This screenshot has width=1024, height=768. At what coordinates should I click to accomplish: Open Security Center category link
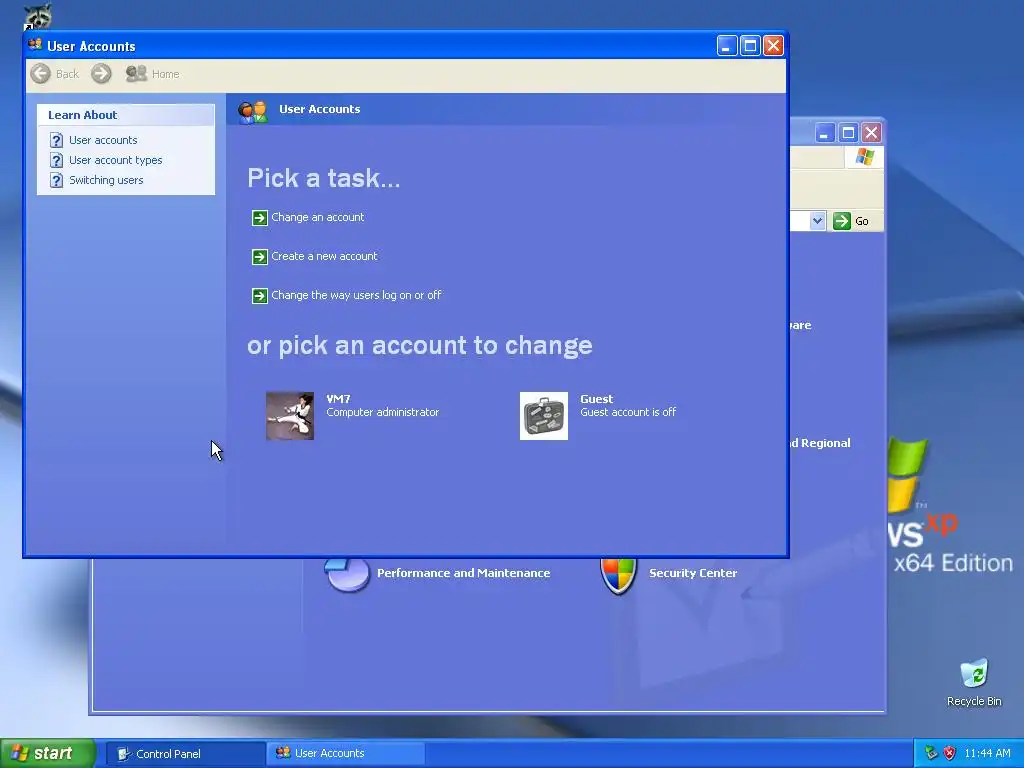coord(693,573)
